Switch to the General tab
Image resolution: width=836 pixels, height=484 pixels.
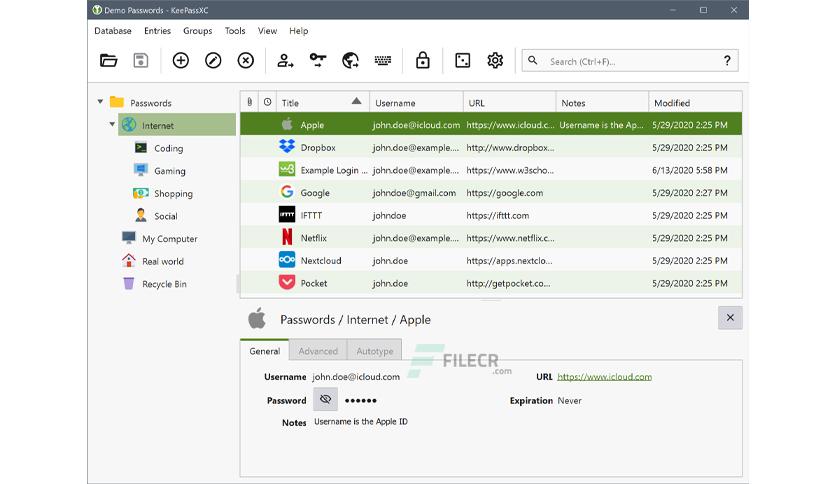[264, 351]
